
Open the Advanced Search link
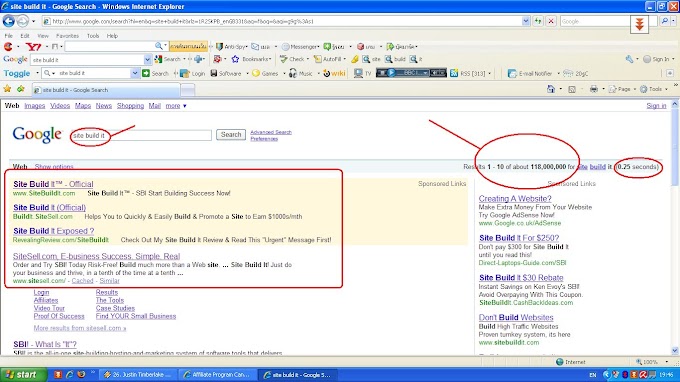pyautogui.click(x=271, y=132)
